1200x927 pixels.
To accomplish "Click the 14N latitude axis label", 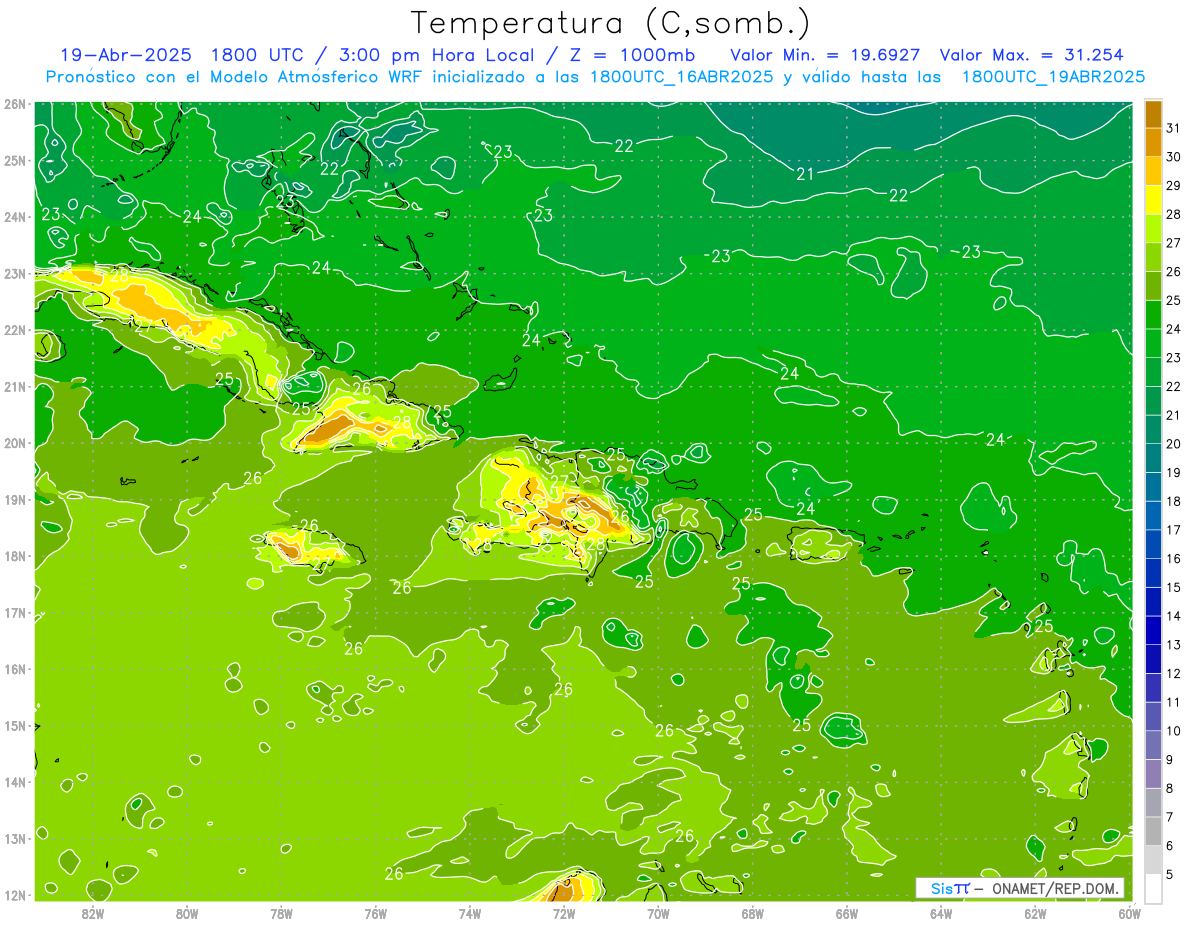I will 15,782.
